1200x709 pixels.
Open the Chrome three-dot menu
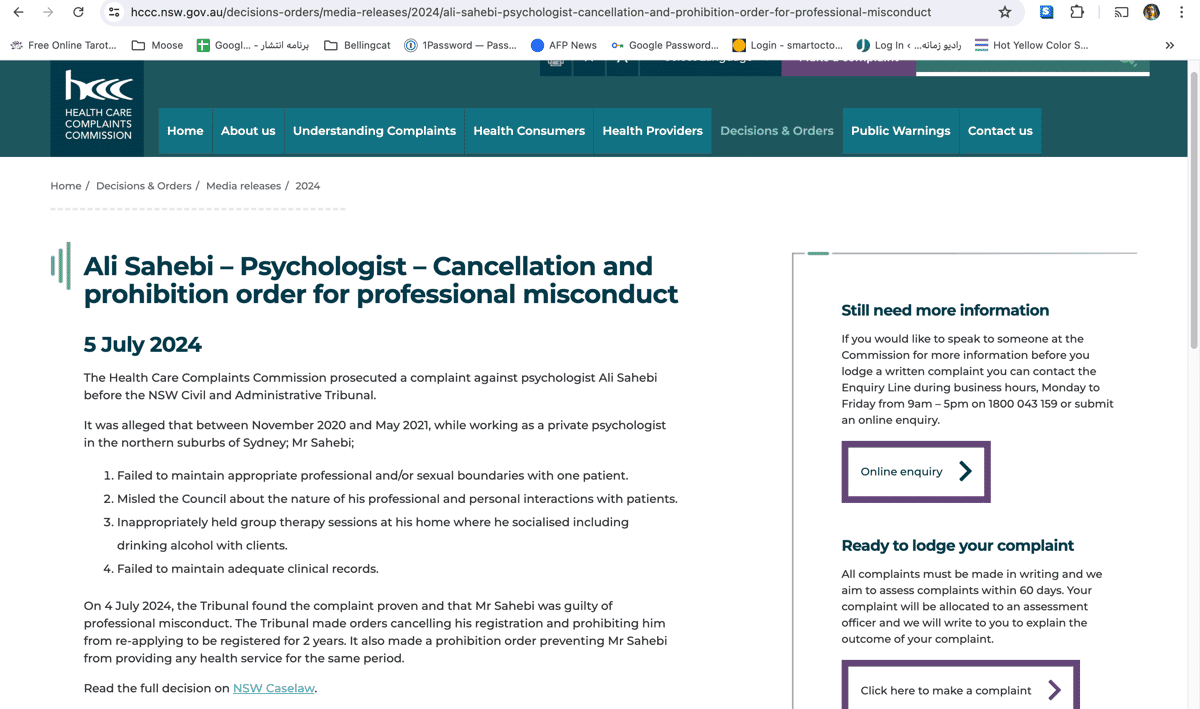[x=1183, y=12]
